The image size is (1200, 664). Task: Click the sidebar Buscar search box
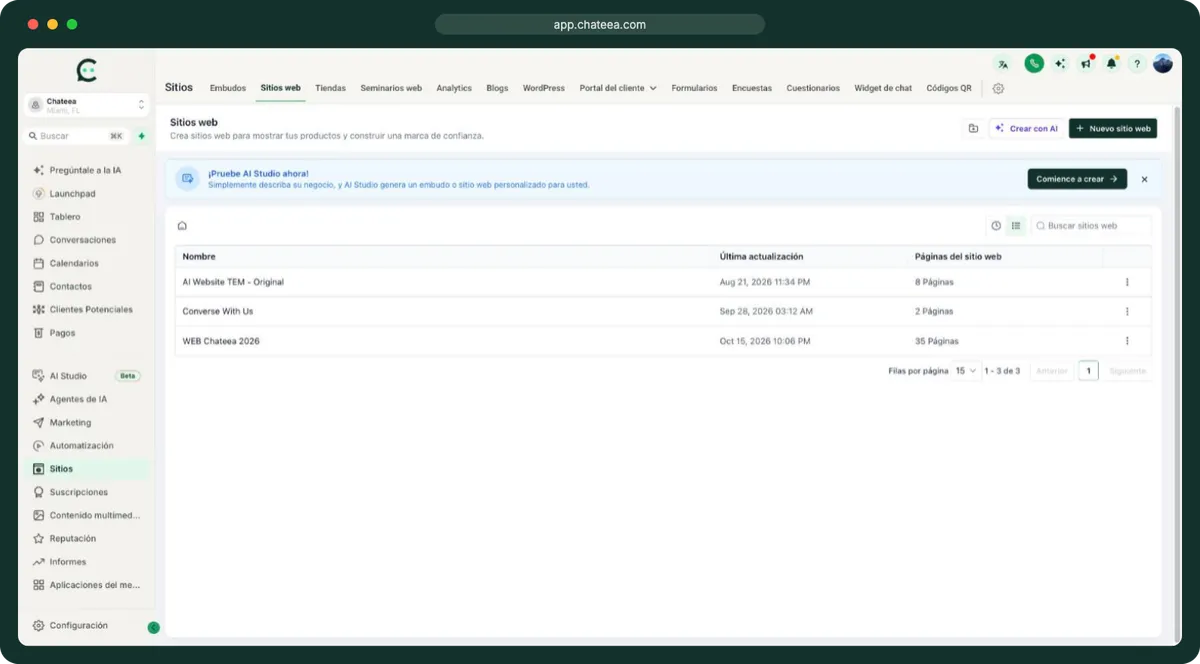pyautogui.click(x=77, y=136)
